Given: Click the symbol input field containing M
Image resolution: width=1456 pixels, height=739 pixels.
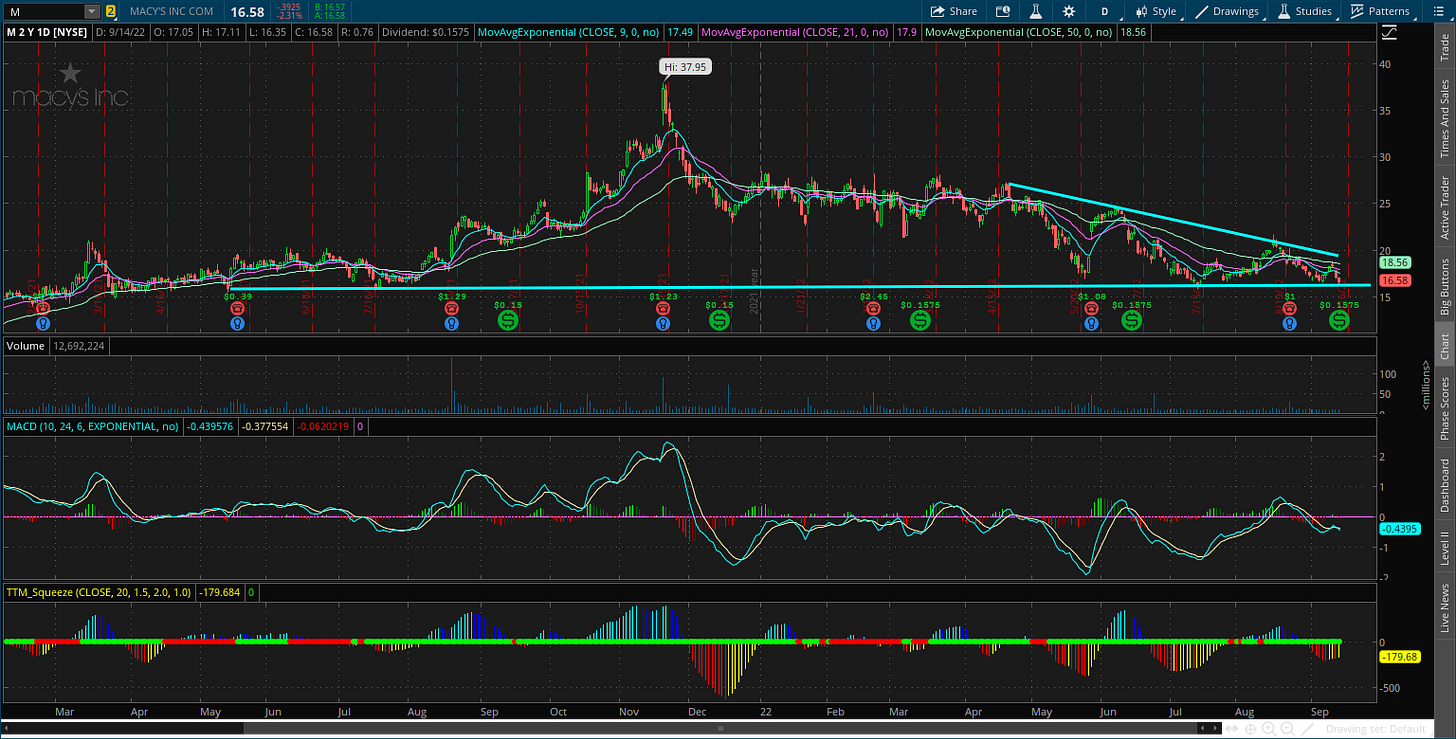Looking at the screenshot, I should pyautogui.click(x=43, y=11).
